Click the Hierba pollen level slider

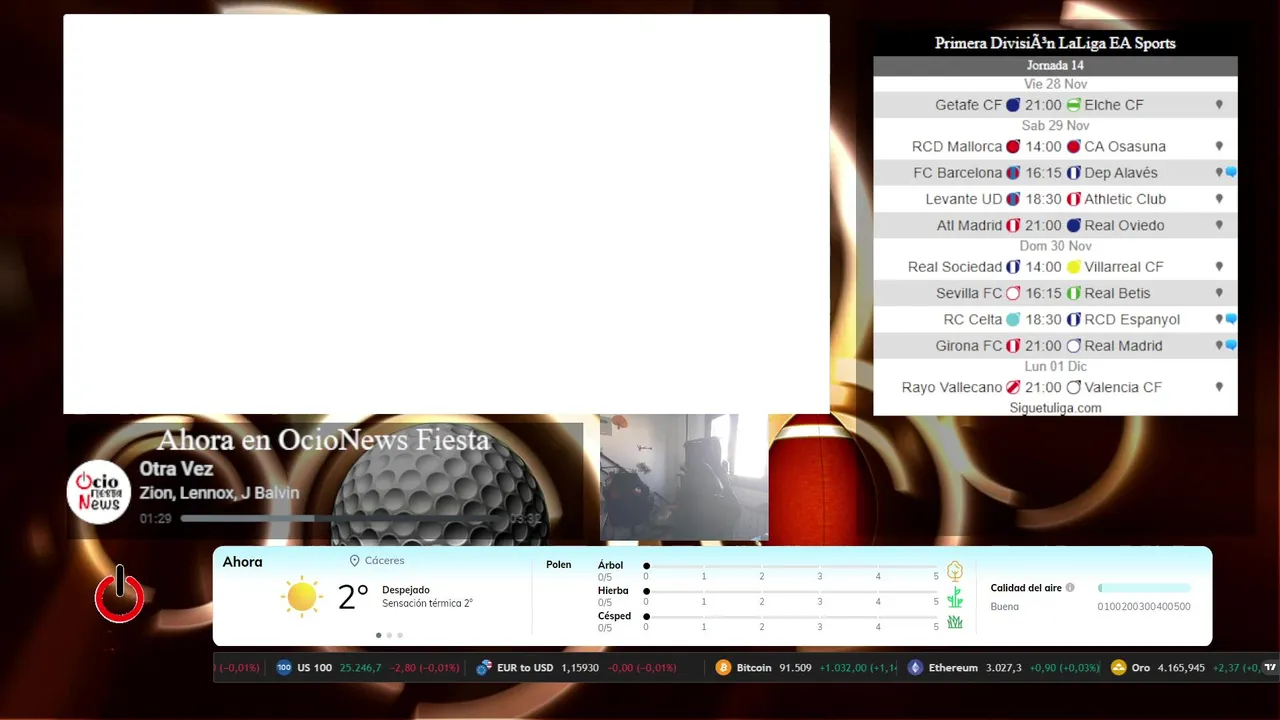coord(791,591)
